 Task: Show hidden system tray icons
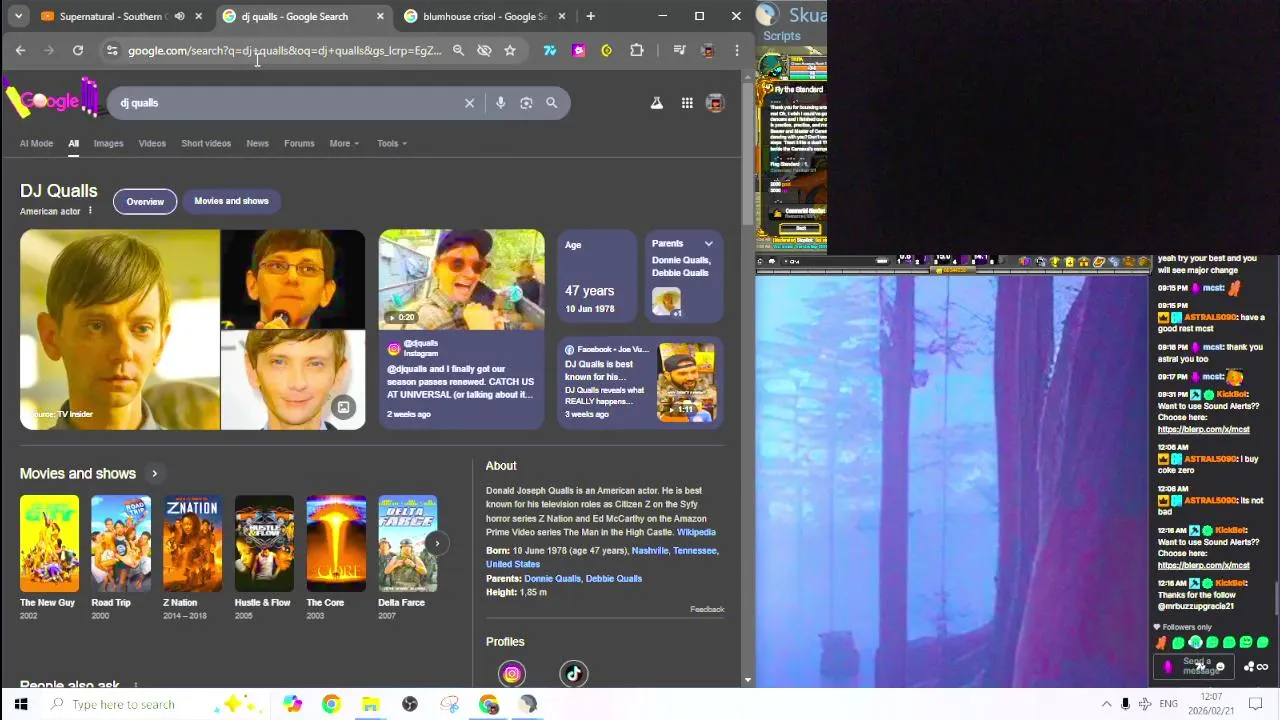pyautogui.click(x=1106, y=704)
